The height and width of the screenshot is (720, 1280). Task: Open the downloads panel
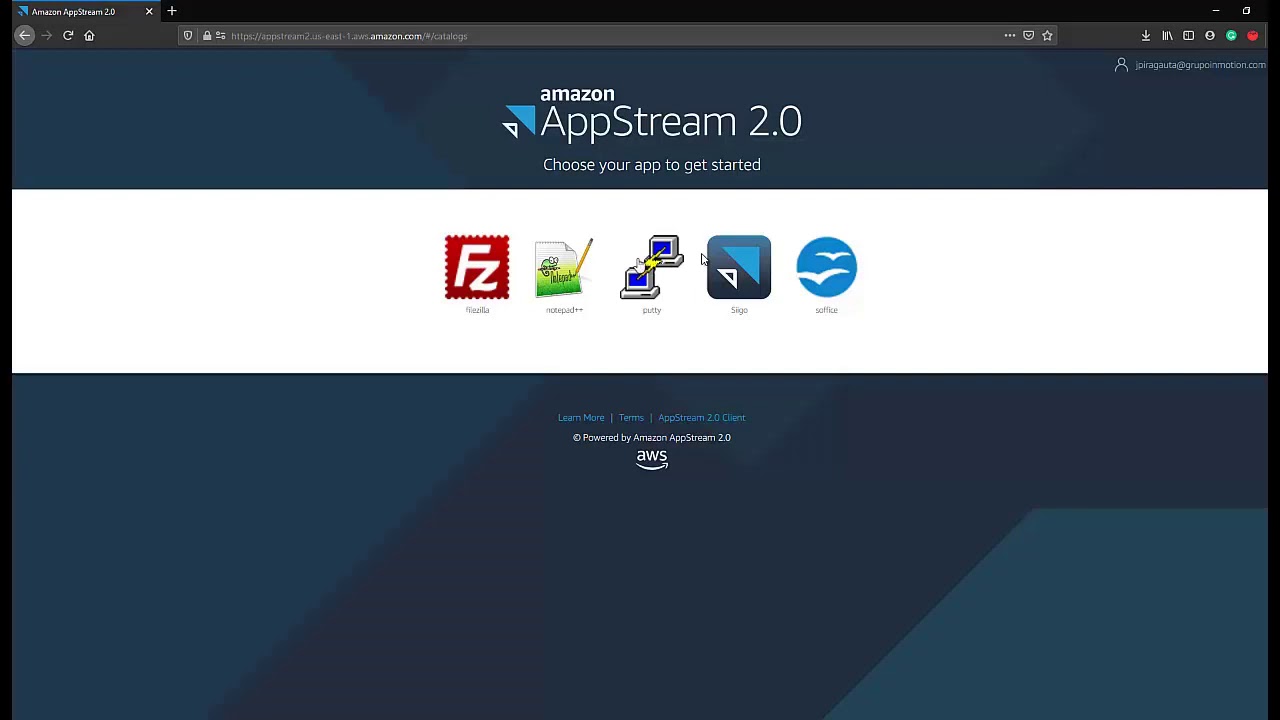click(x=1146, y=36)
